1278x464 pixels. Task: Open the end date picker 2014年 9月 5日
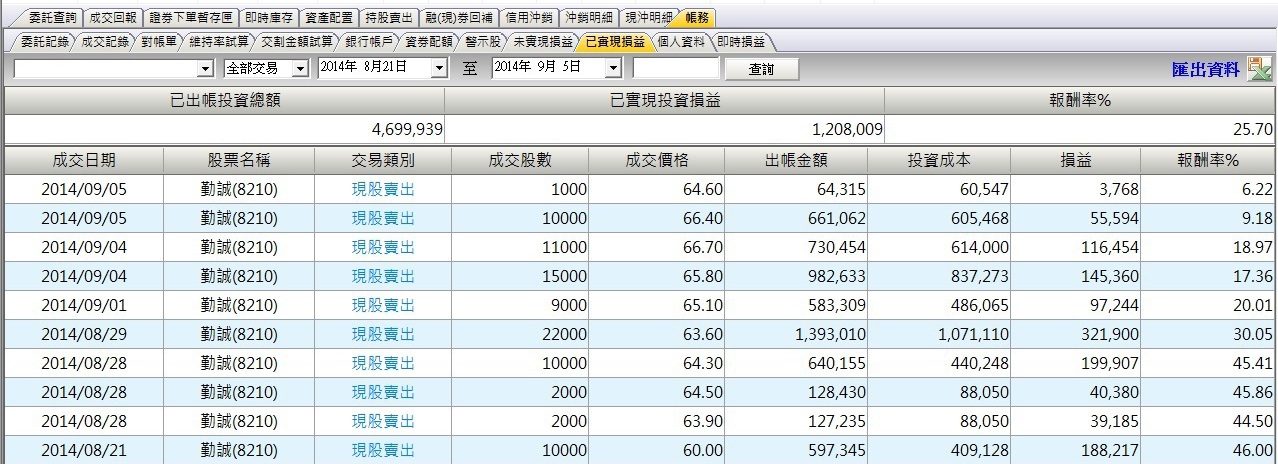coord(613,68)
